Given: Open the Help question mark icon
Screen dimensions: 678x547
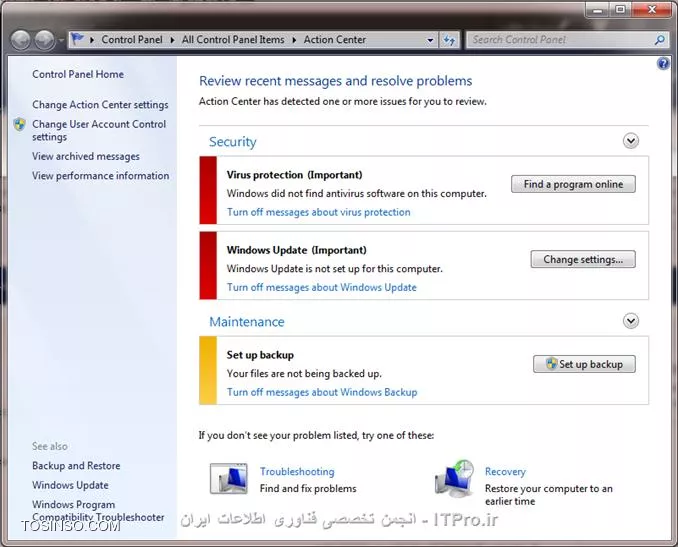Looking at the screenshot, I should click(x=663, y=64).
